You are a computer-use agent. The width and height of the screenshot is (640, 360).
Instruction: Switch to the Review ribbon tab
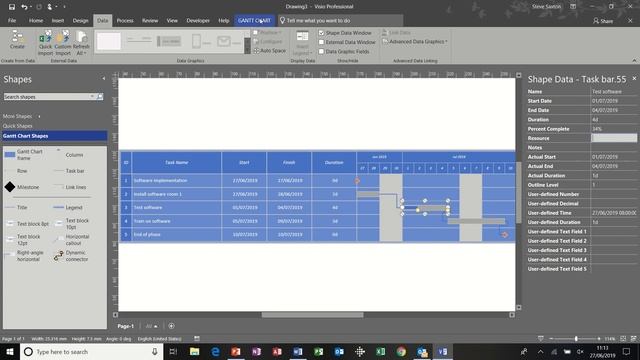pos(150,20)
